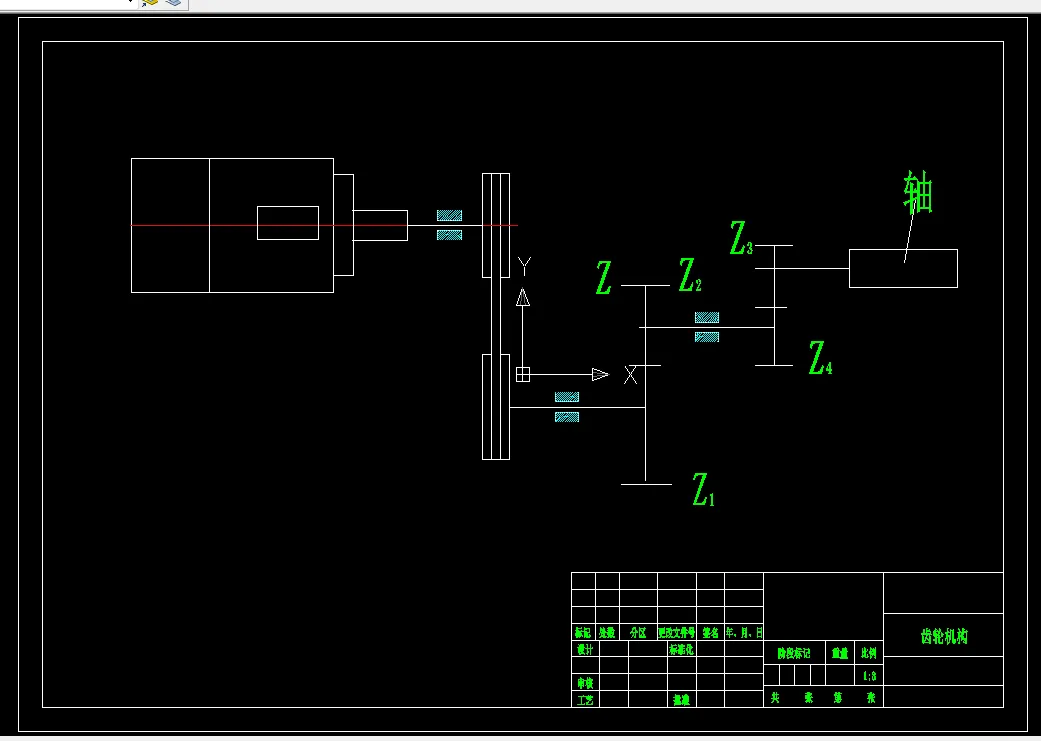Click the 重量 label
Image resolution: width=1041 pixels, height=741 pixels.
(x=840, y=653)
